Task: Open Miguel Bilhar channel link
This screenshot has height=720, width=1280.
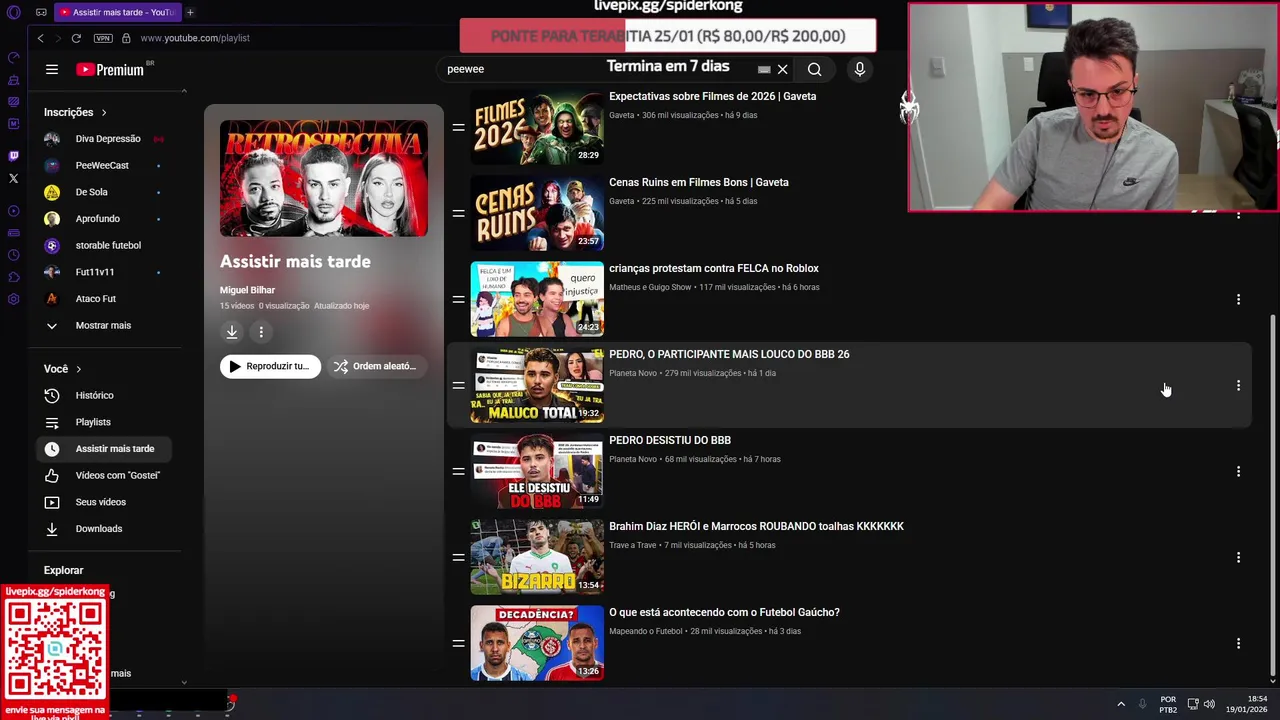Action: pos(247,290)
